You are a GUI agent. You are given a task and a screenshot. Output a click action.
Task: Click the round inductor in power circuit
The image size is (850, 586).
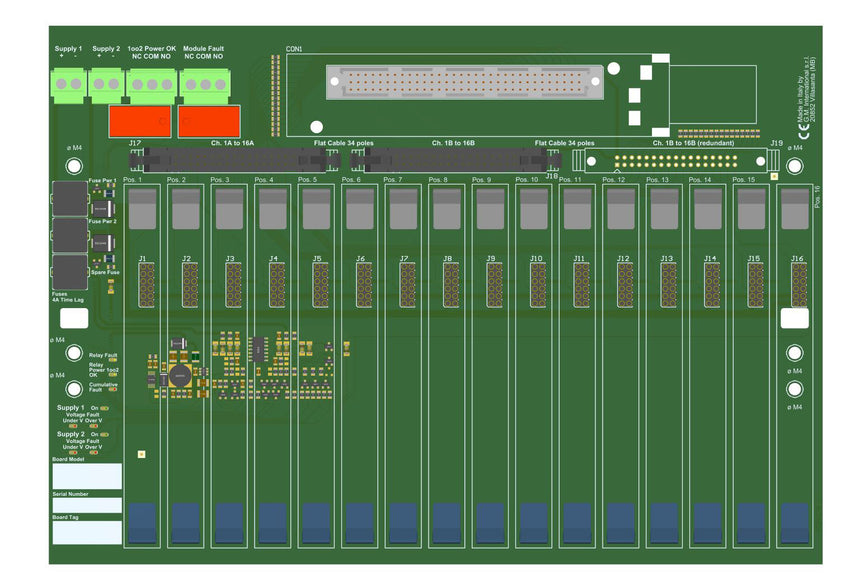180,376
